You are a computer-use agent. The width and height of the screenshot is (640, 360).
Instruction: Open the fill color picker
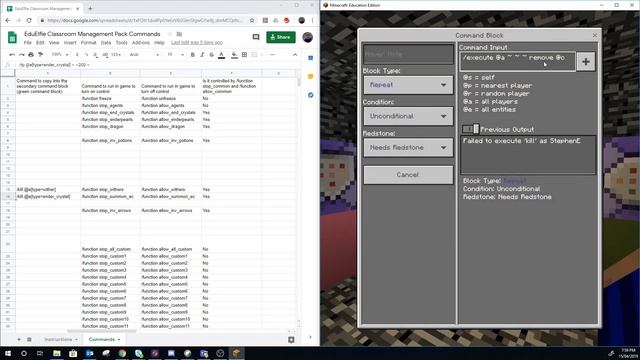[234, 55]
